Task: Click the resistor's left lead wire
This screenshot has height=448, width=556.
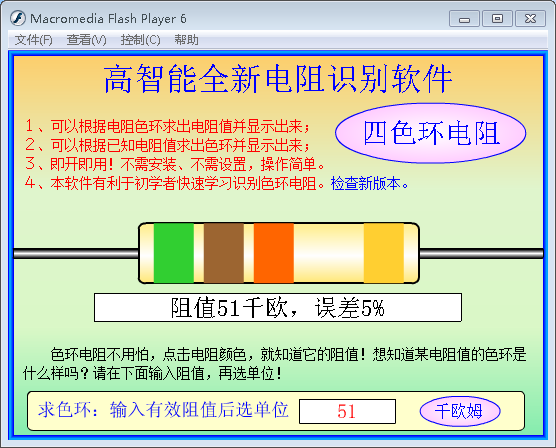Action: tap(76, 253)
